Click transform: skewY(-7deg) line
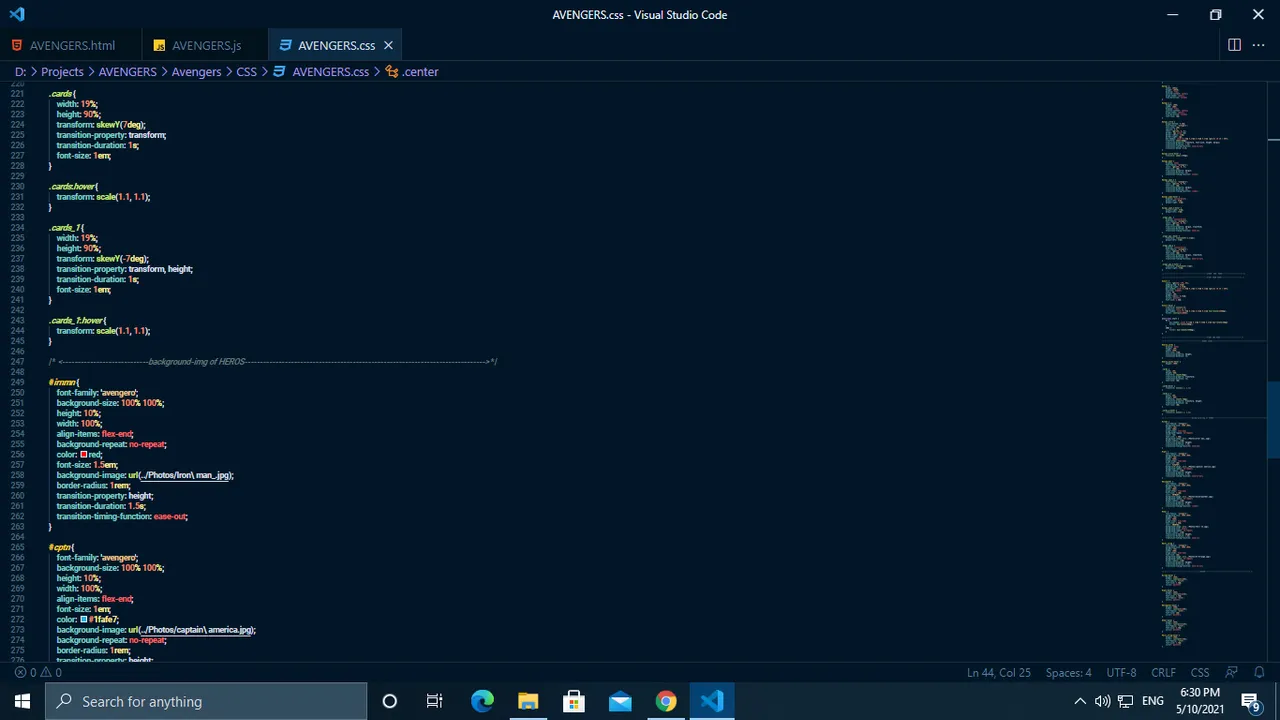This screenshot has width=1280, height=720. coord(102,259)
